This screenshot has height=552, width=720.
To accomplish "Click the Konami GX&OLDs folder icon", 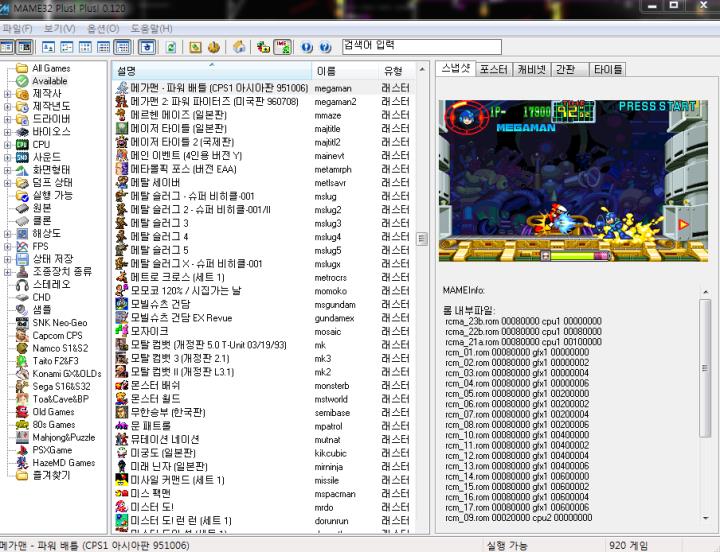I will [x=22, y=373].
